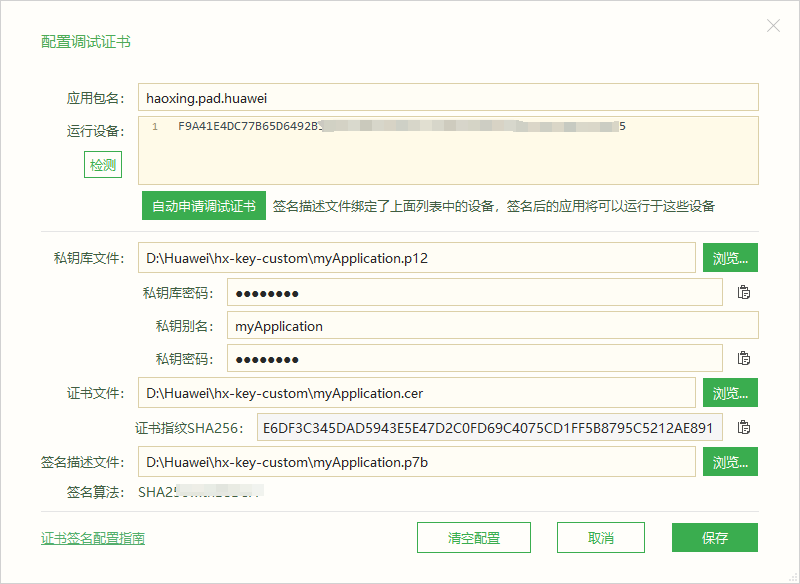The width and height of the screenshot is (800, 584).
Task: Click 保存 to save the configuration
Action: [x=714, y=537]
